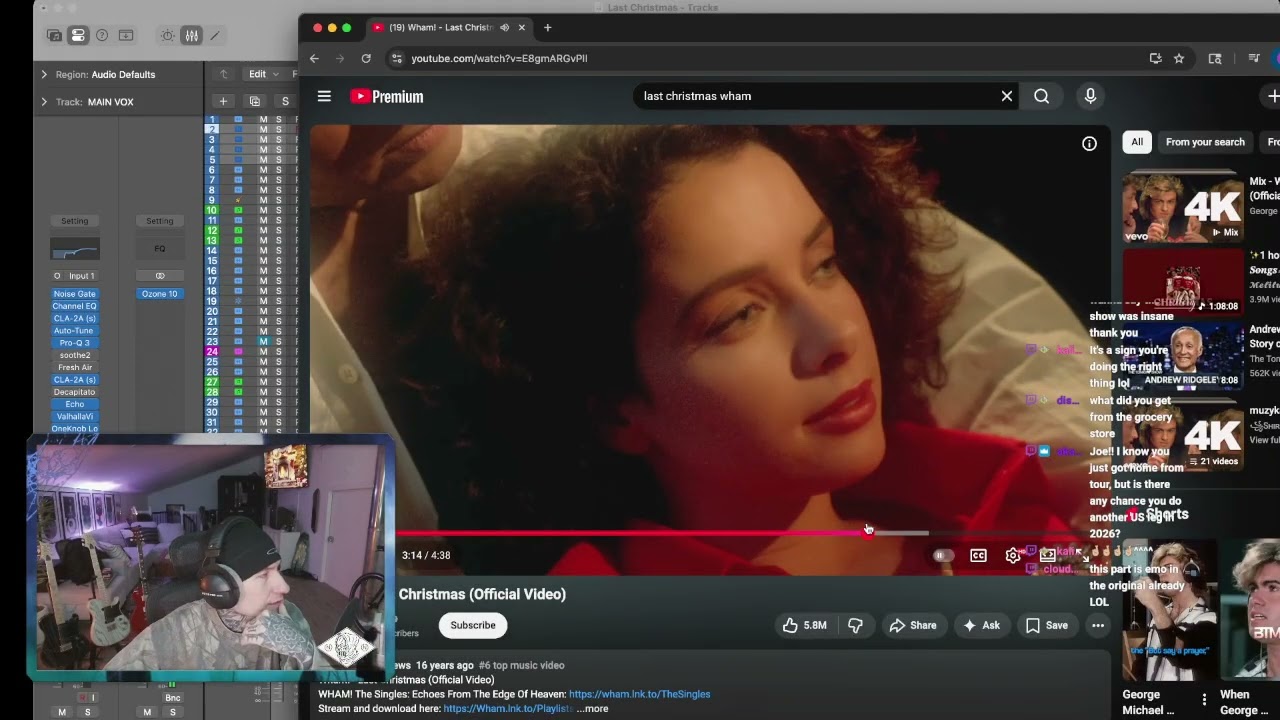Click the add track plus button in Logic
The image size is (1280, 720).
point(223,101)
